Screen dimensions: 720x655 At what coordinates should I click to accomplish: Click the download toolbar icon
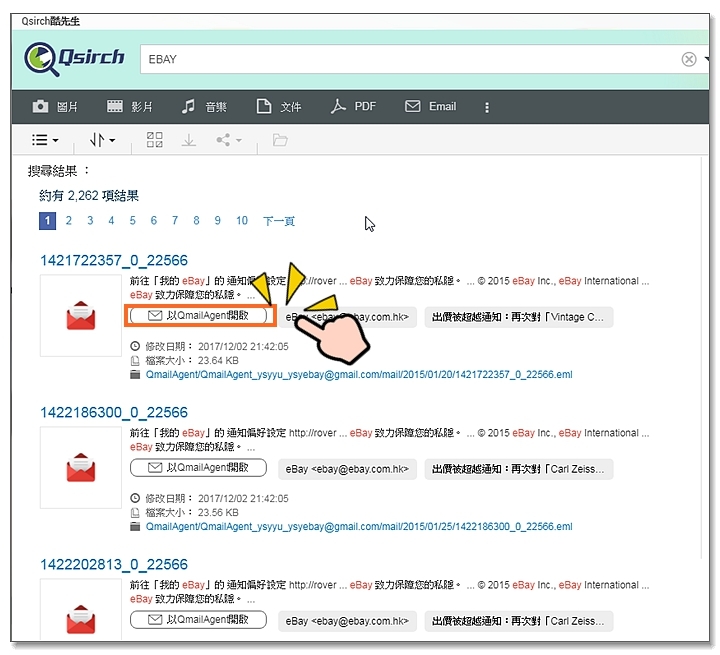[189, 140]
